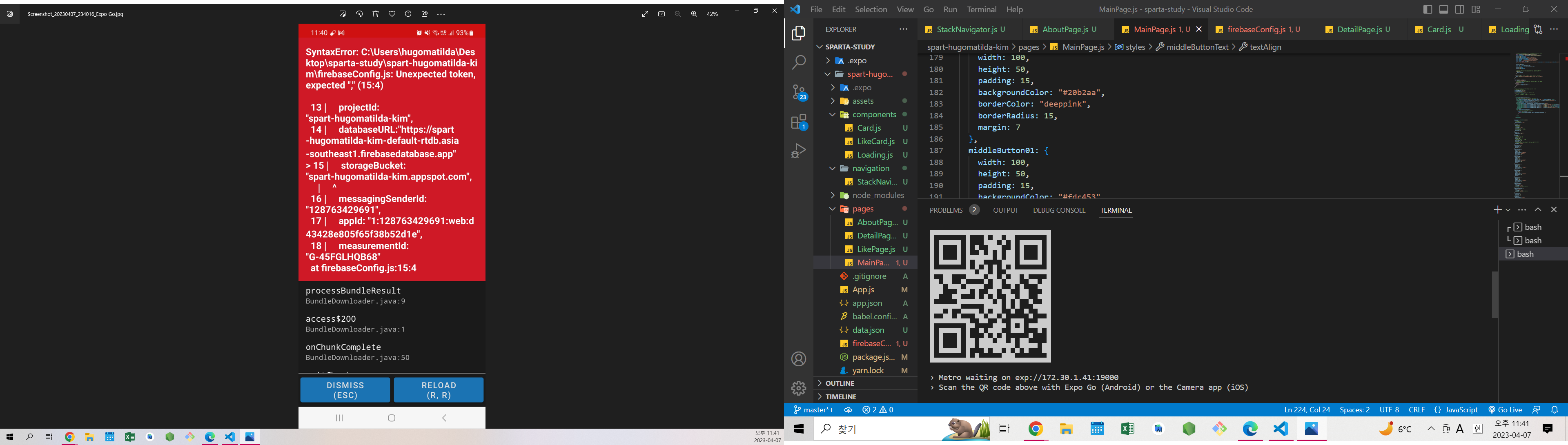Click the terminal panel vertical scrollbar
The width and height of the screenshot is (1568, 445).
1495,295
